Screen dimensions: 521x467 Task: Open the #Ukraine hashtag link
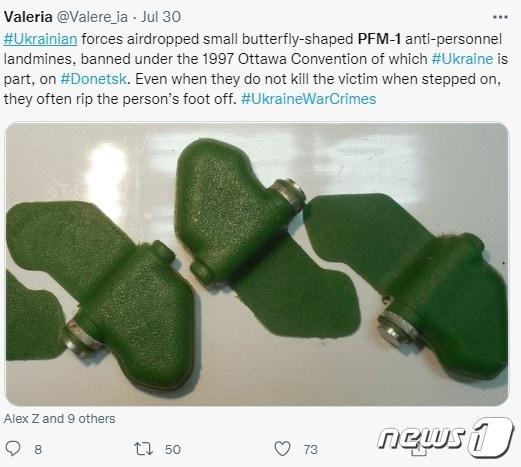[x=462, y=59]
